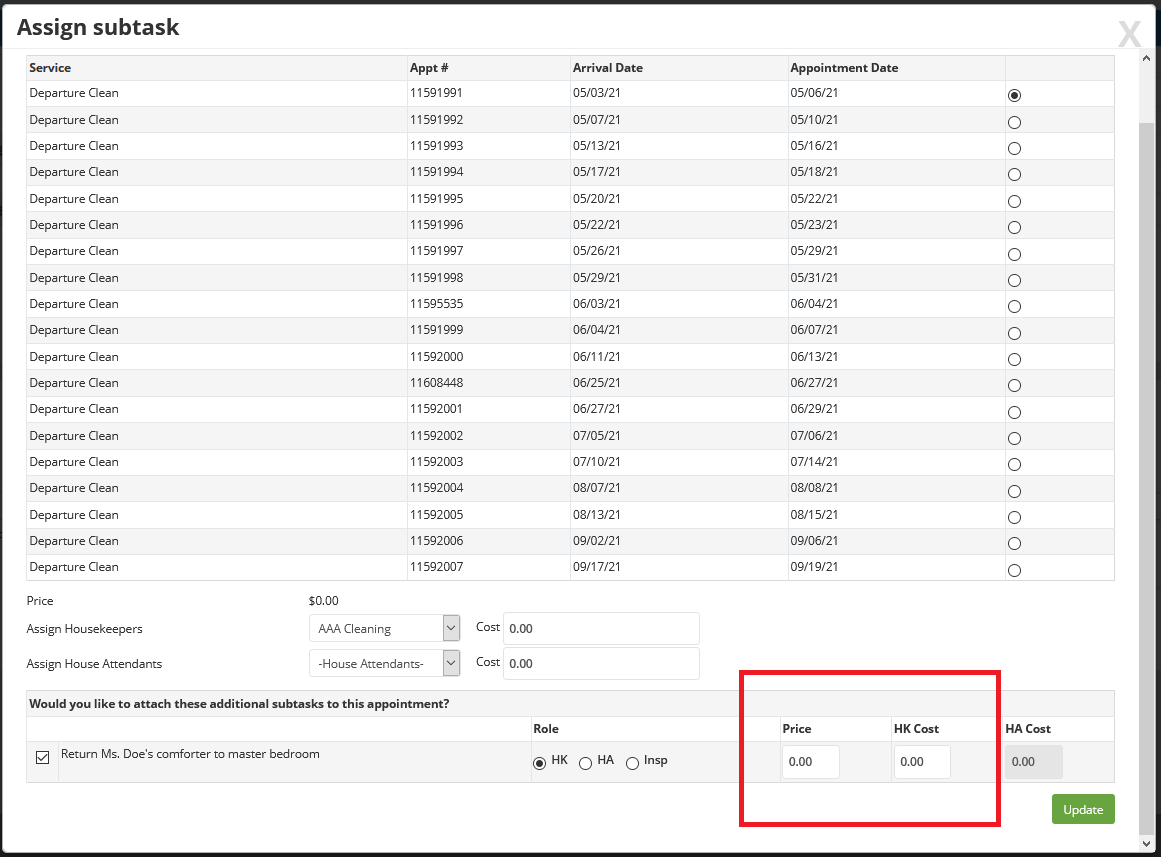Select the radio for the 09/02/21 arrival
This screenshot has width=1161, height=857.
click(x=1014, y=543)
